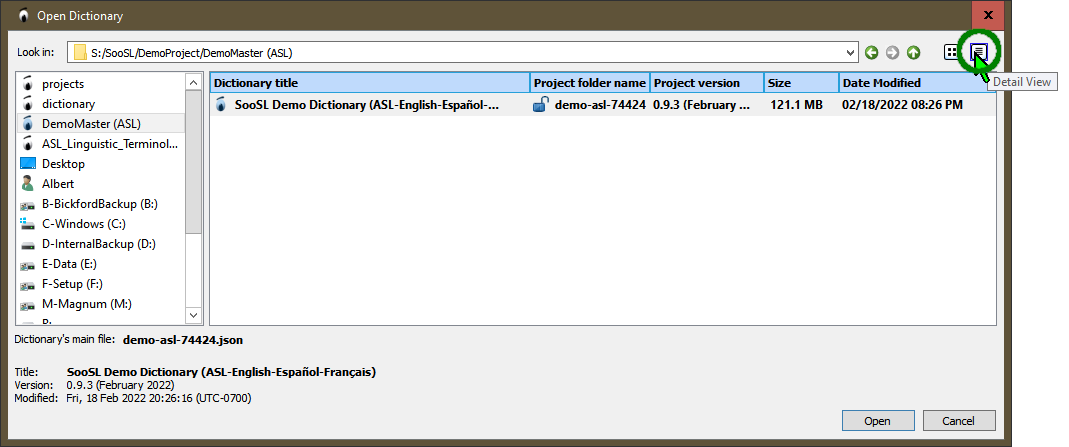Click the SooSL icon of the dictionary row
Viewport: 1069px width, 447px height.
click(221, 104)
